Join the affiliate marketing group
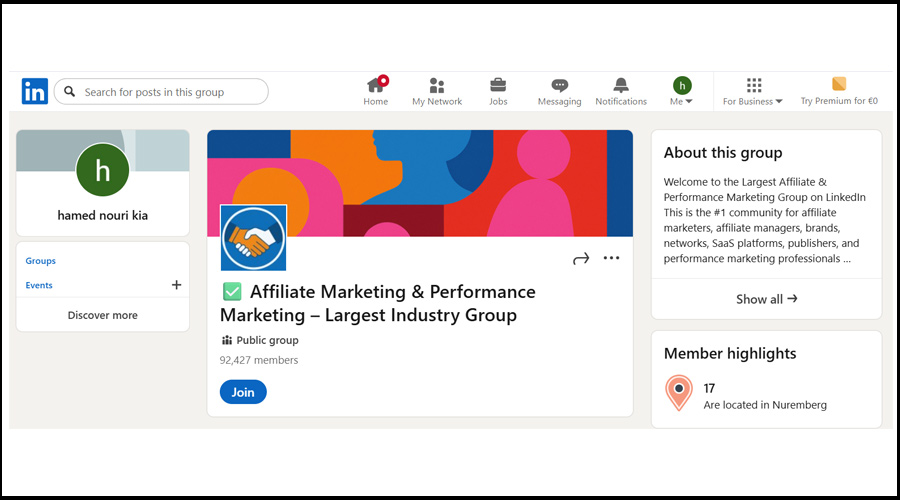 (x=243, y=392)
